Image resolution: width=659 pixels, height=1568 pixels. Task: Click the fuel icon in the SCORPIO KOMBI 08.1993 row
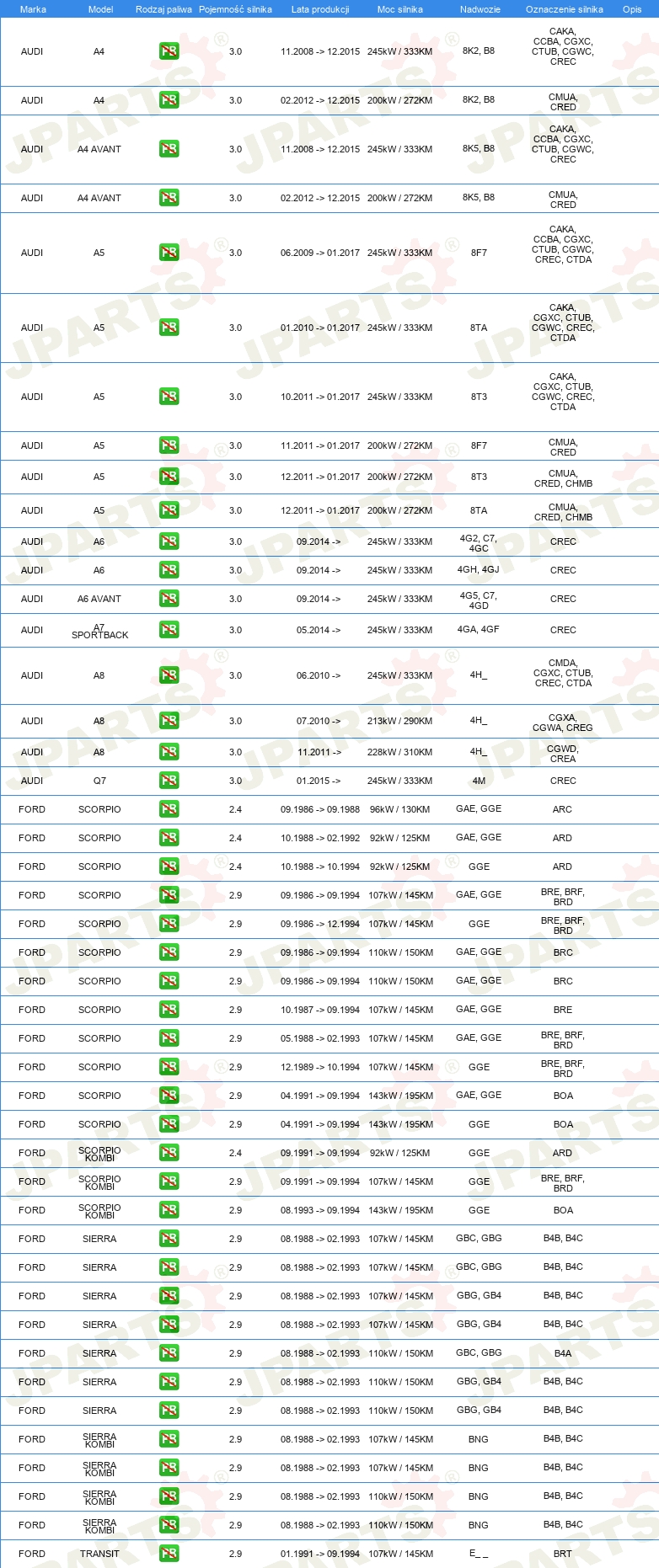[x=169, y=1210]
